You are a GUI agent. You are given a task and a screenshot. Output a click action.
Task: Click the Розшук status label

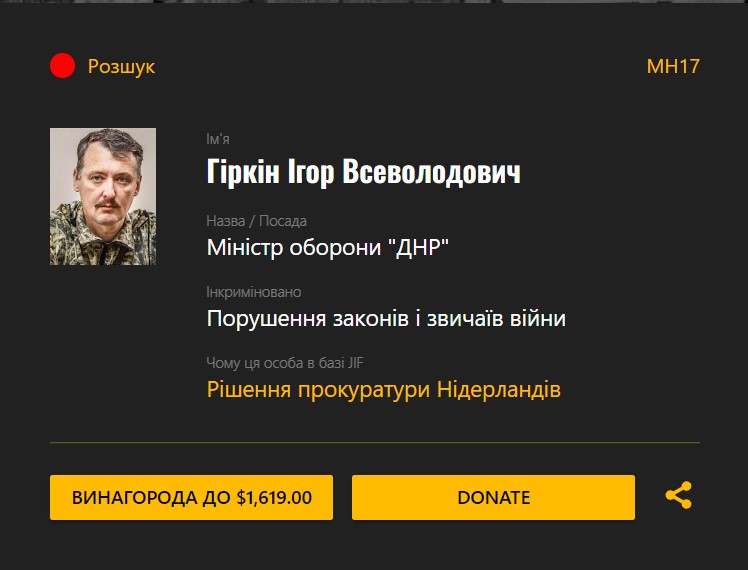[x=121, y=66]
